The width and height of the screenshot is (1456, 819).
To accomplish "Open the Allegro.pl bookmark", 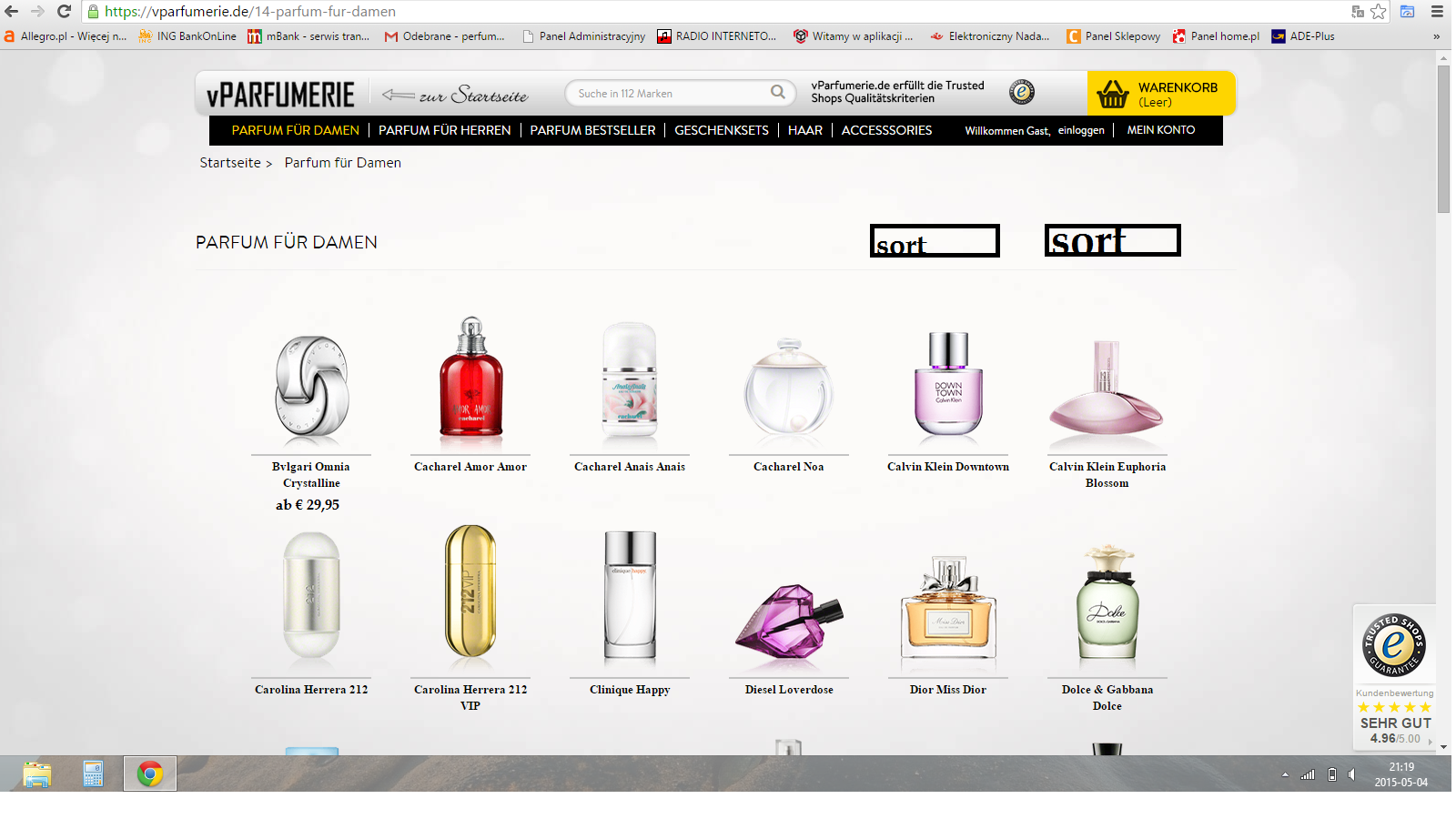I will click(66, 36).
